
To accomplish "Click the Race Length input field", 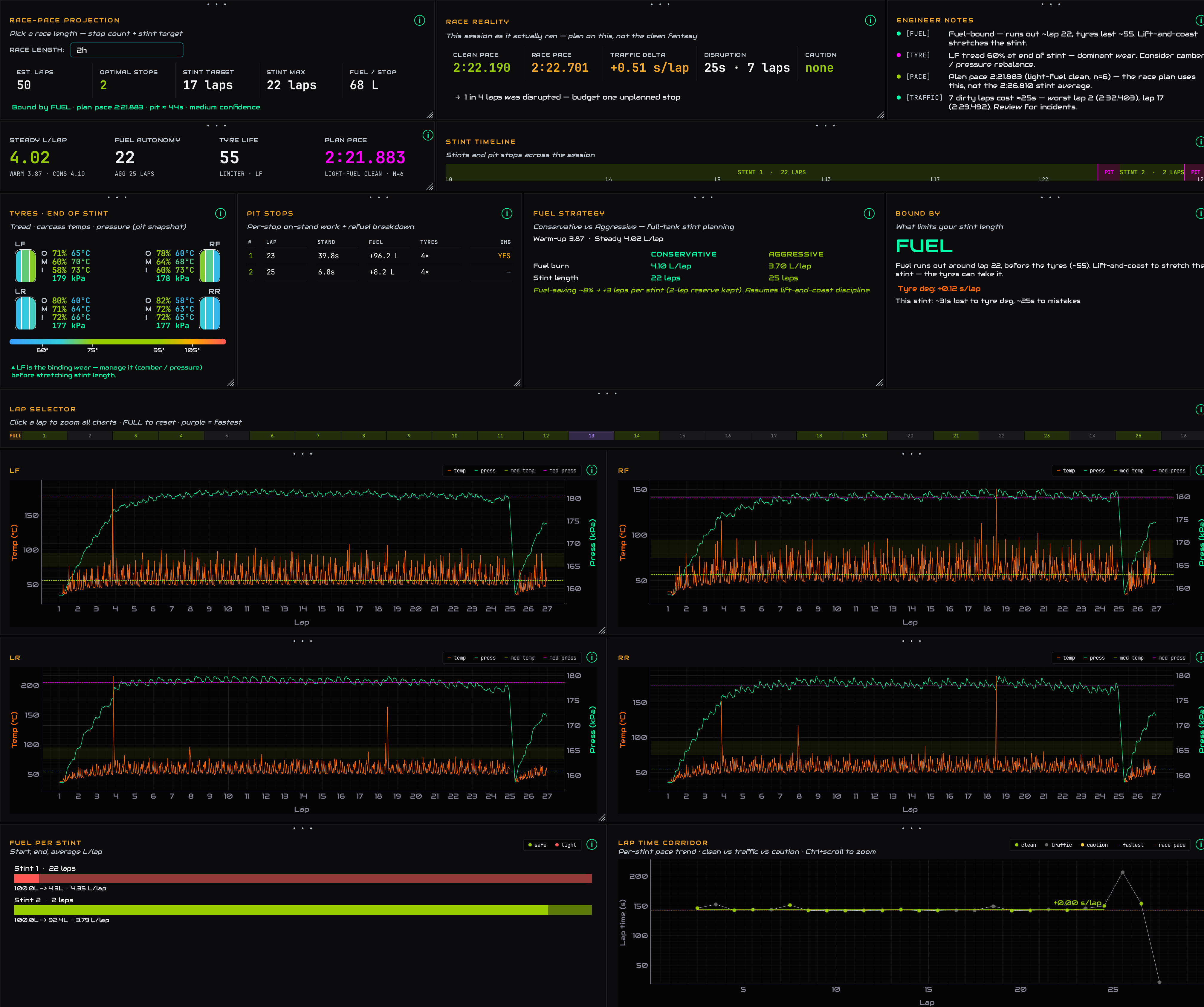I will 127,50.
